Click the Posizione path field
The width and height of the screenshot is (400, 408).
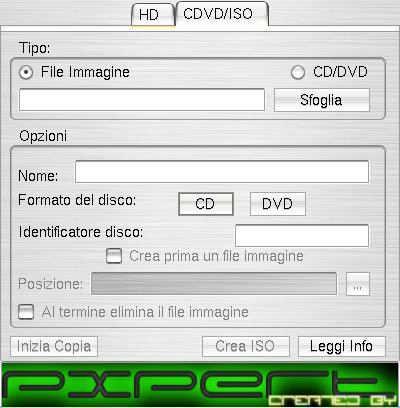[214, 284]
